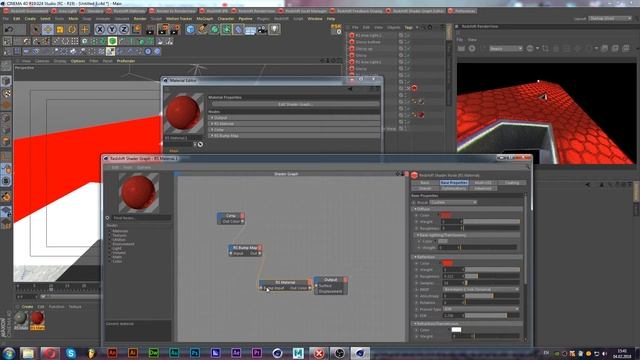
Task: Click the blue Cube primitive icon
Action: 190,29
